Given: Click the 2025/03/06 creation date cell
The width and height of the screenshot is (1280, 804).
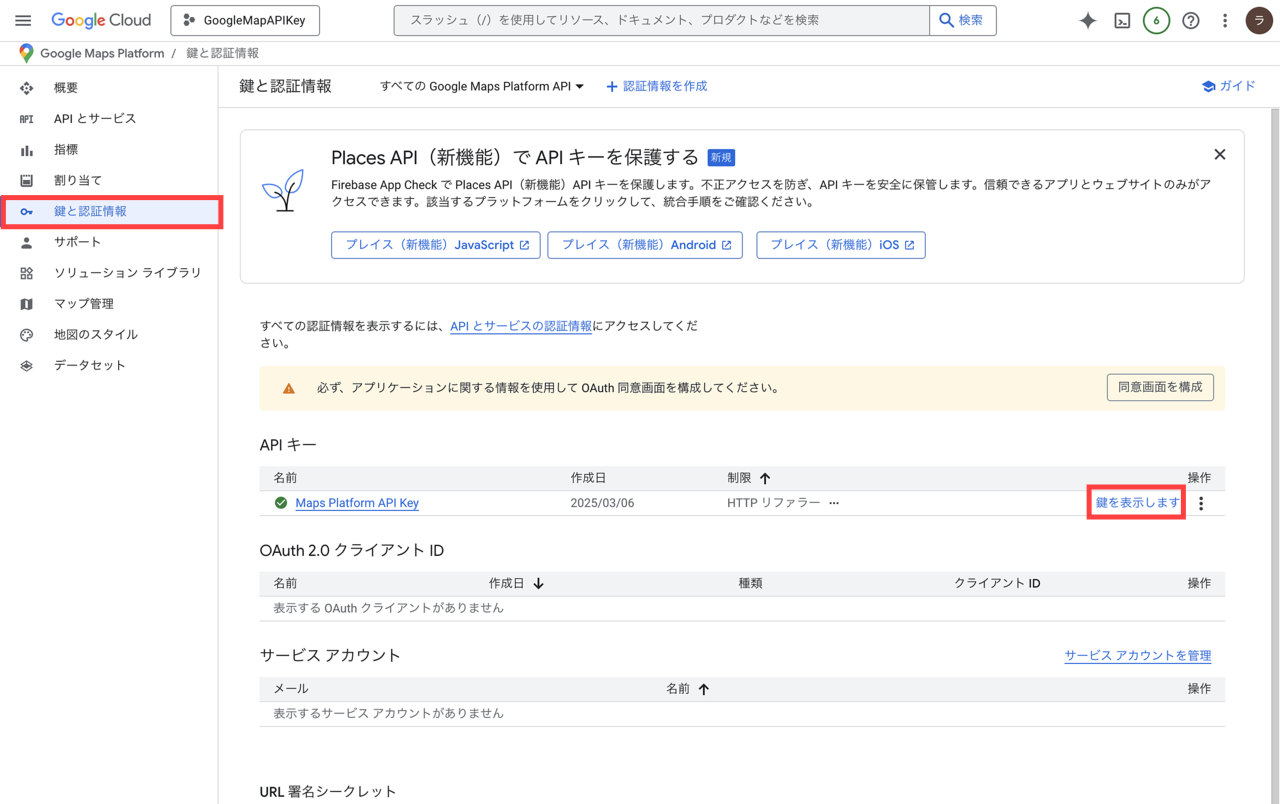Looking at the screenshot, I should 602,503.
